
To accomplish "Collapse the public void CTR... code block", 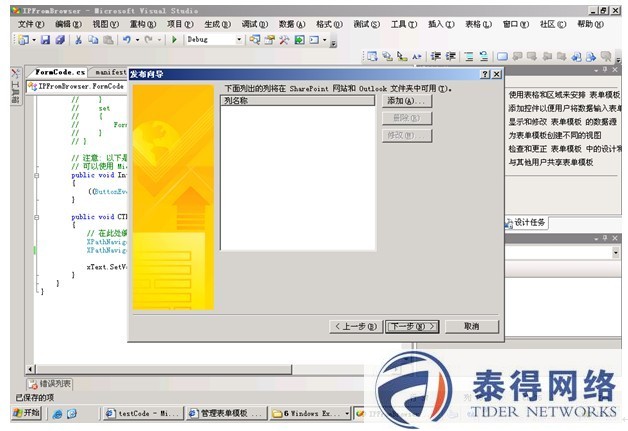I will coord(36,217).
